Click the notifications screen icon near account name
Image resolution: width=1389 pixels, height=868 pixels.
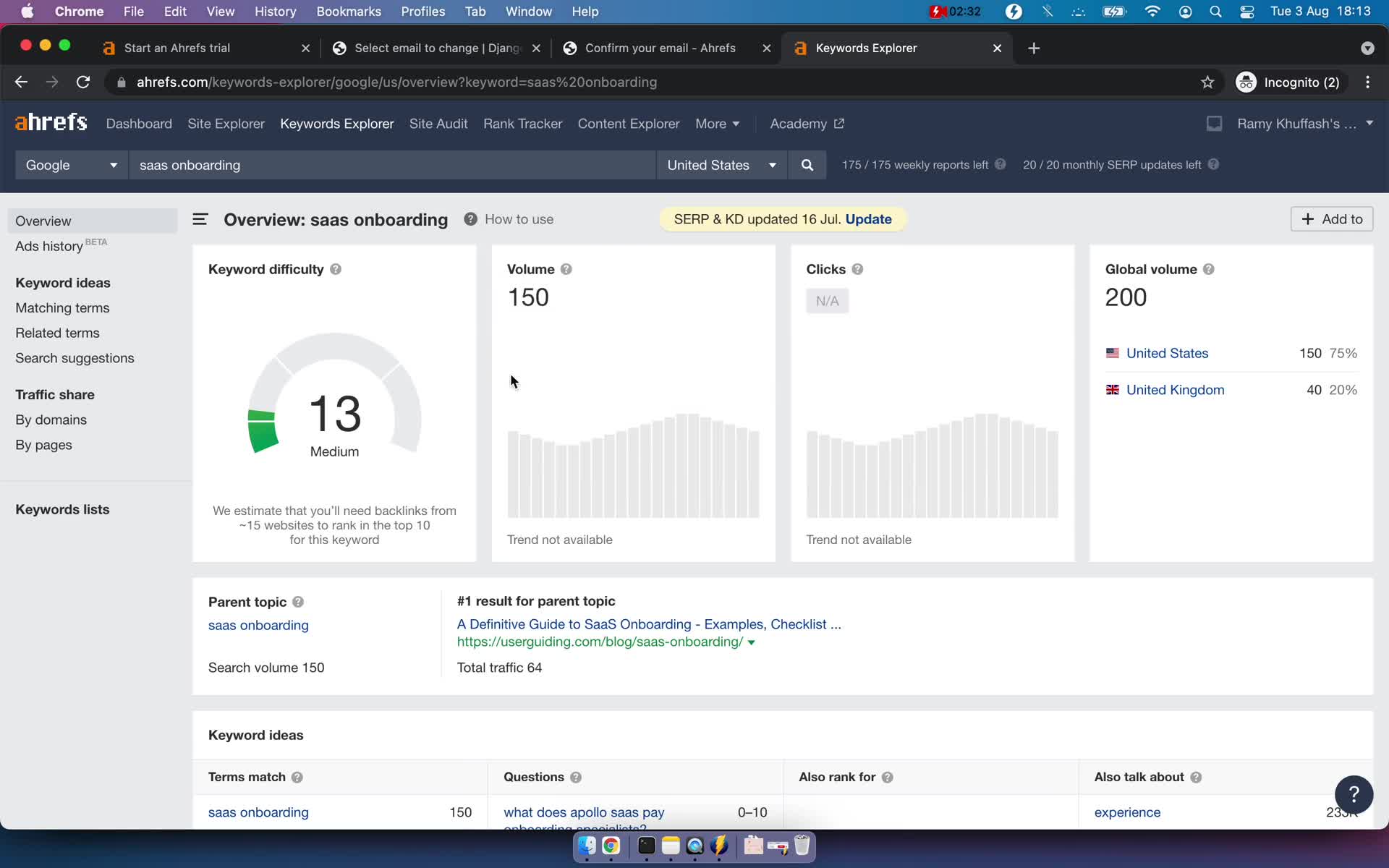tap(1214, 124)
